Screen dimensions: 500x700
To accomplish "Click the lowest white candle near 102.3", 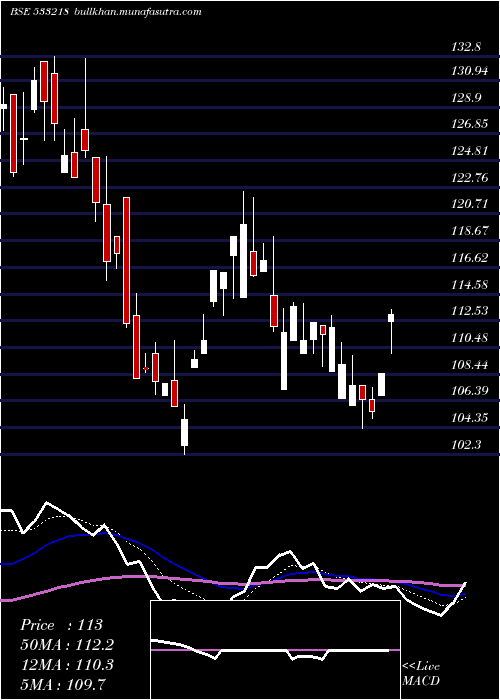I will click(184, 432).
